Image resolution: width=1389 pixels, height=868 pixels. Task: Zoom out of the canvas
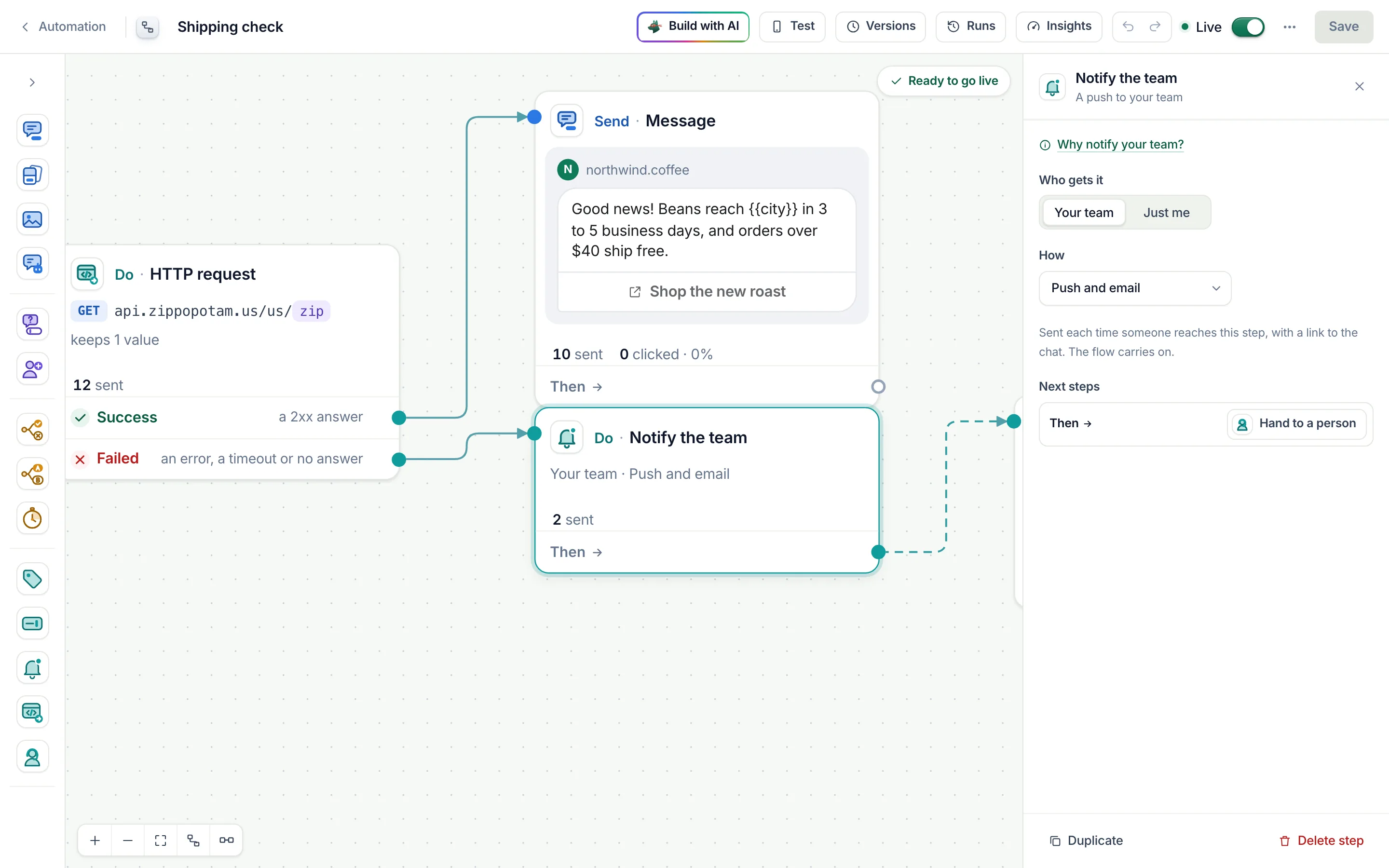[x=128, y=841]
